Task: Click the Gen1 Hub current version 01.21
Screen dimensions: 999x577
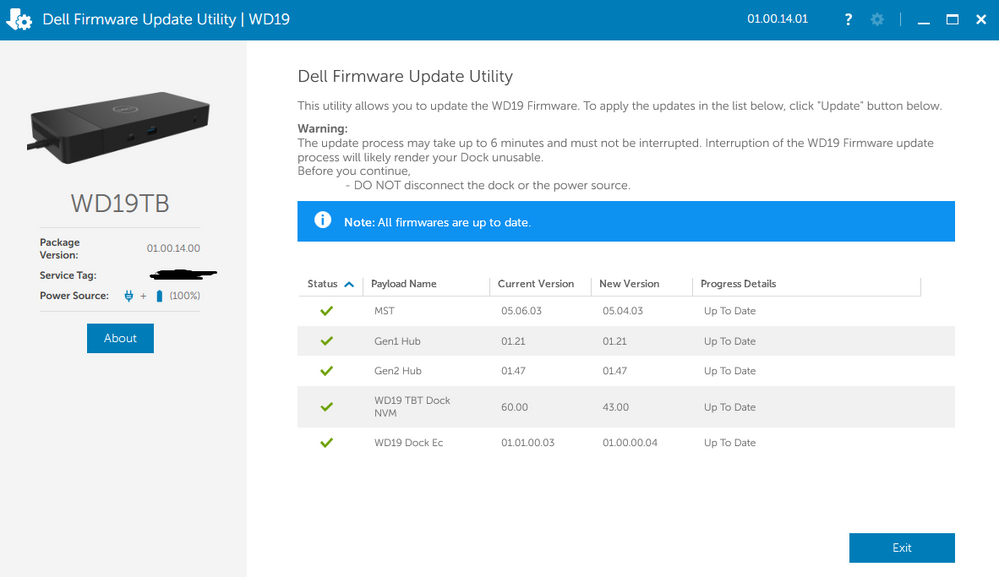Action: (x=513, y=341)
